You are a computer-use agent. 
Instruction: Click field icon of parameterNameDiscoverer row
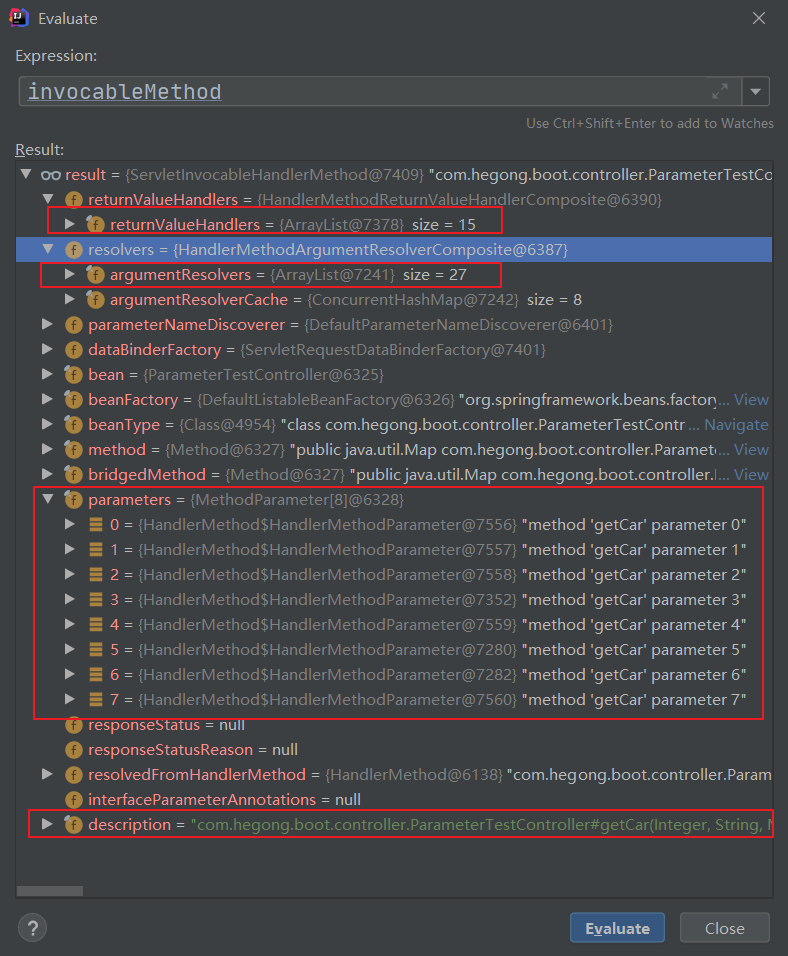click(x=74, y=324)
